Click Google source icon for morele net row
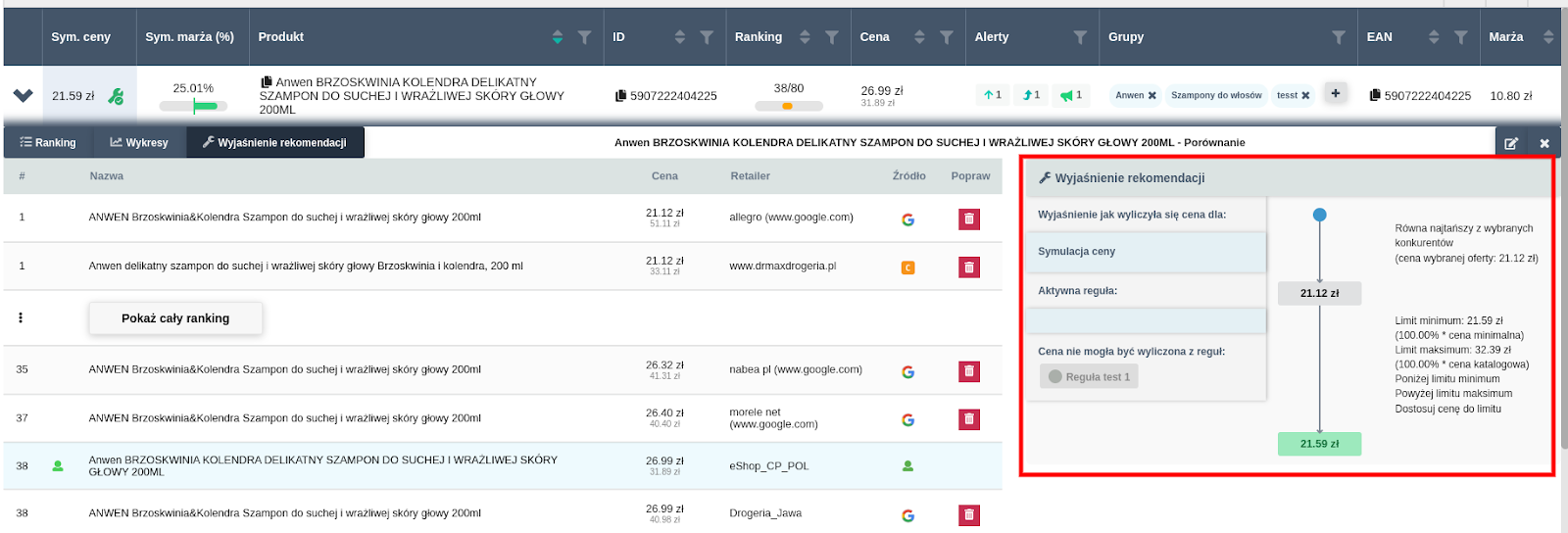 907,420
